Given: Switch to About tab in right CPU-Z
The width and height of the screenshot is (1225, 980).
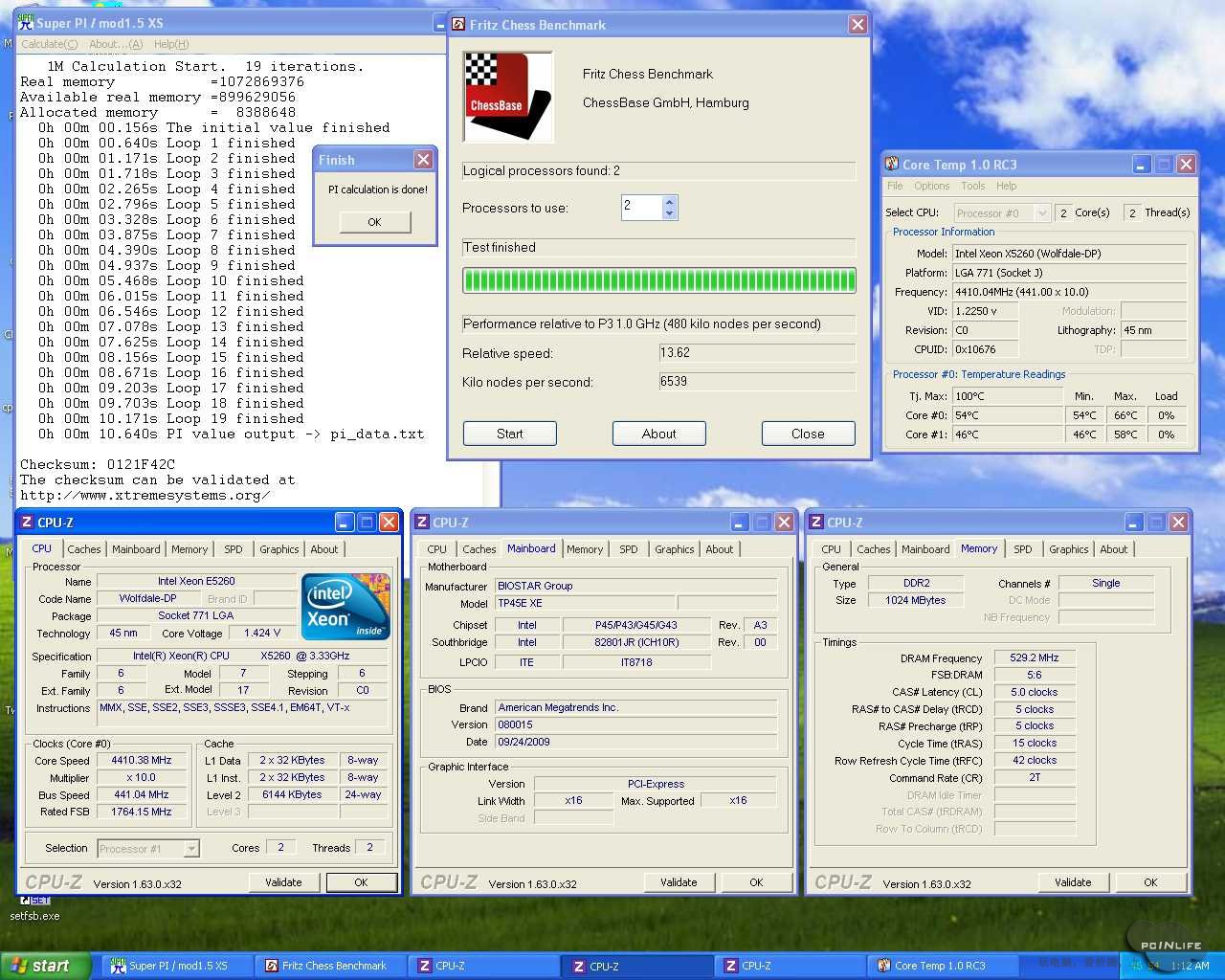Looking at the screenshot, I should [1114, 549].
